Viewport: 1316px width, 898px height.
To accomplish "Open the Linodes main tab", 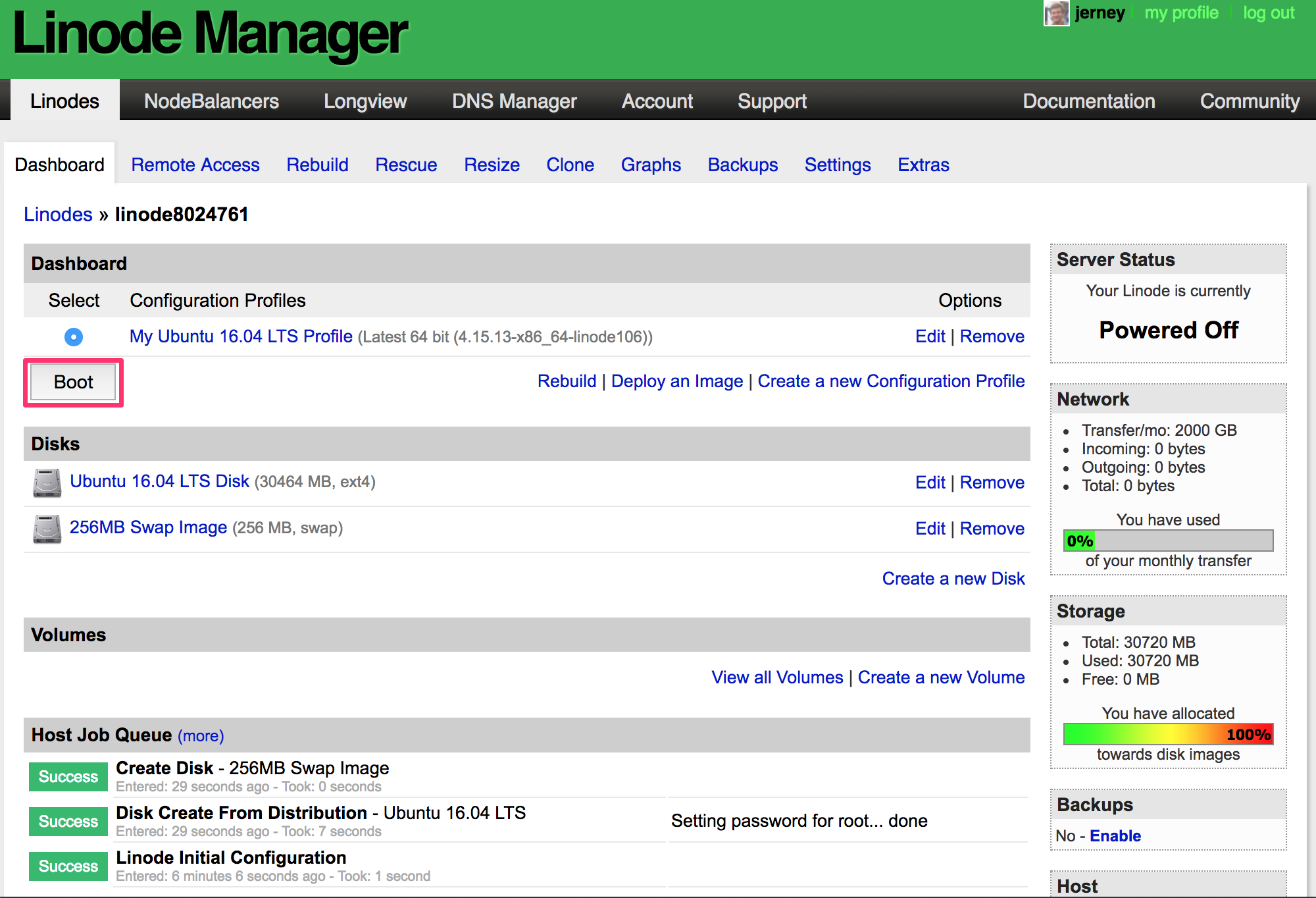I will pyautogui.click(x=64, y=101).
